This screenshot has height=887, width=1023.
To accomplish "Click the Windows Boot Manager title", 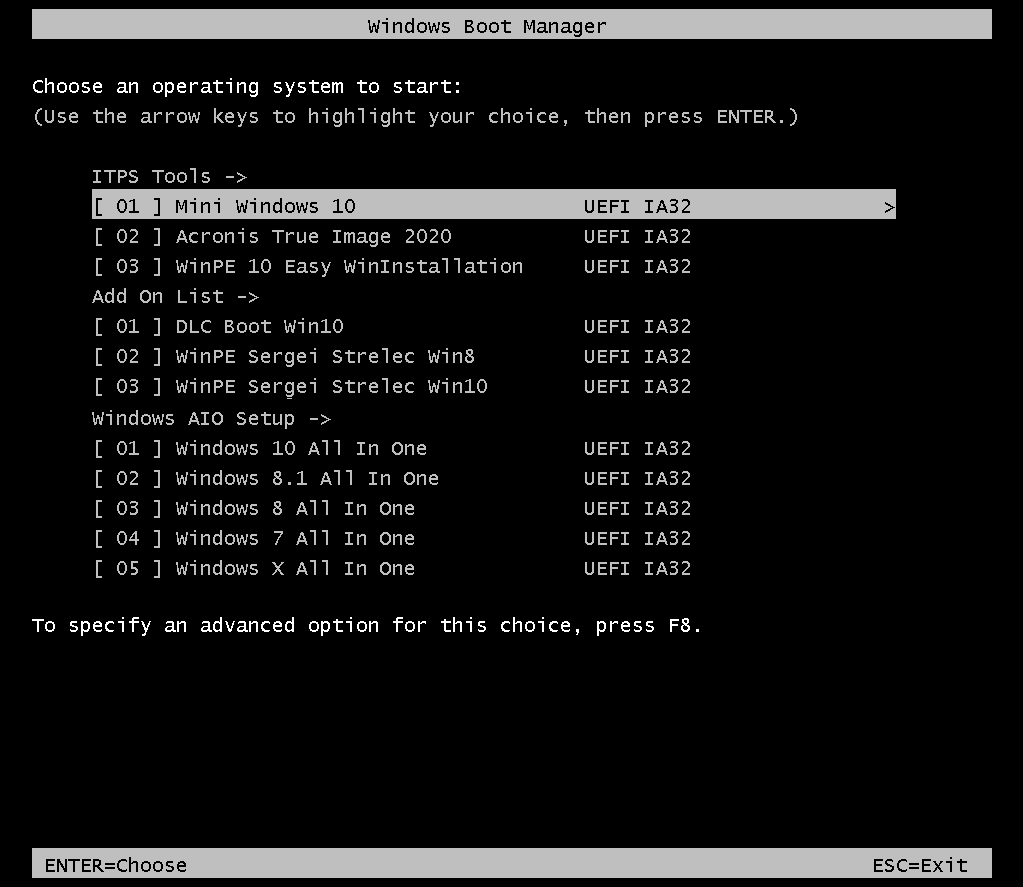I will click(487, 26).
